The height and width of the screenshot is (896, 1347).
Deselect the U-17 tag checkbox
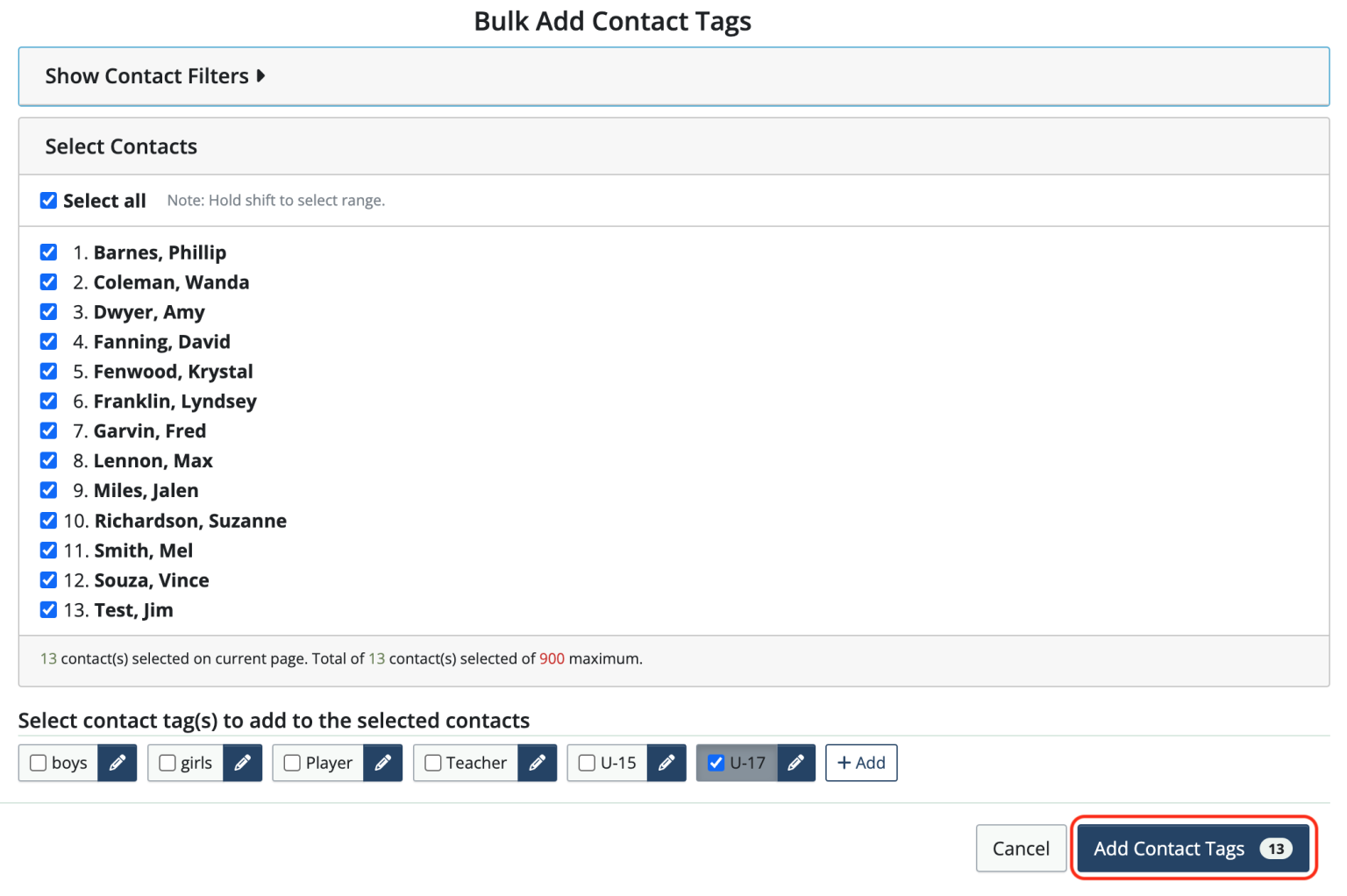point(716,763)
